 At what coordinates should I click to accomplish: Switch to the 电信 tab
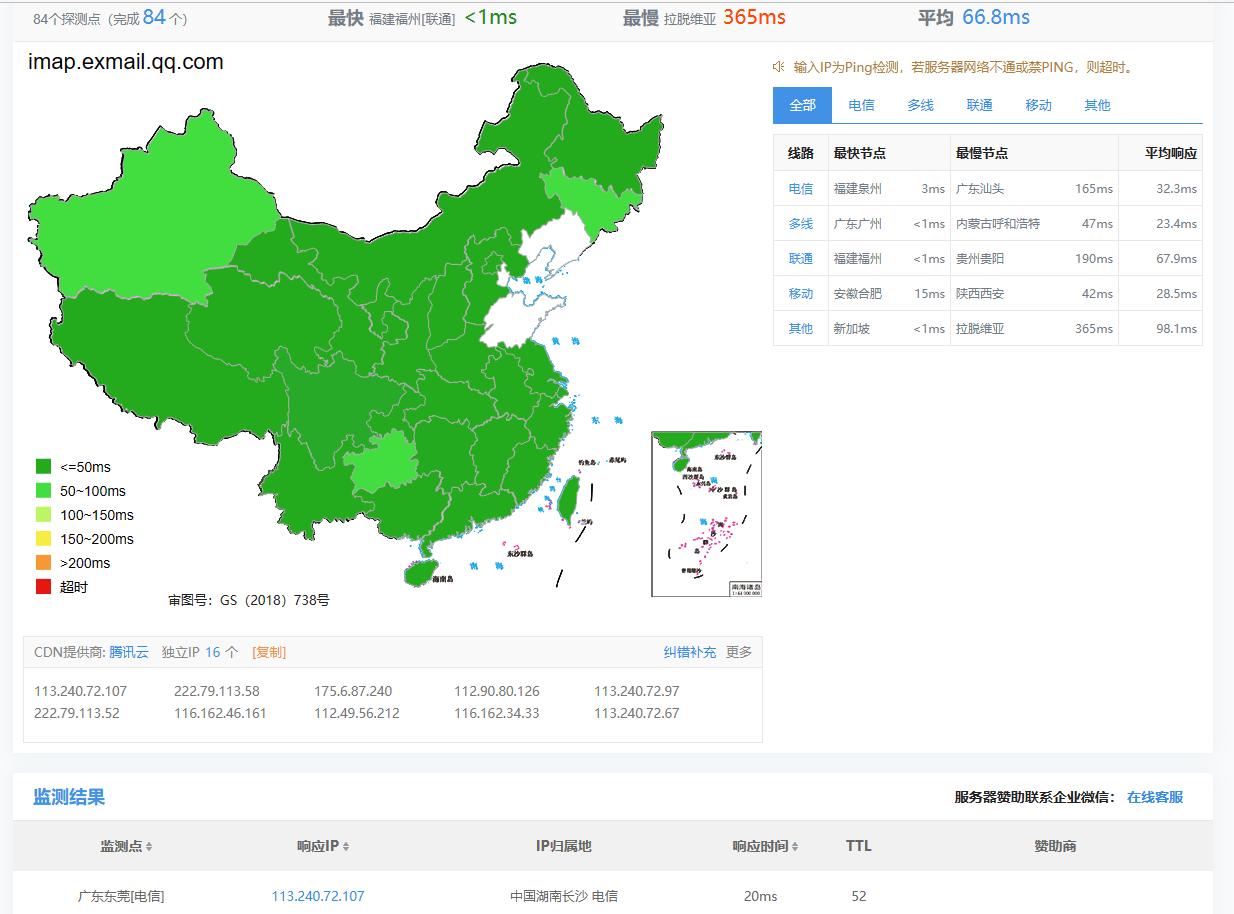pos(861,105)
